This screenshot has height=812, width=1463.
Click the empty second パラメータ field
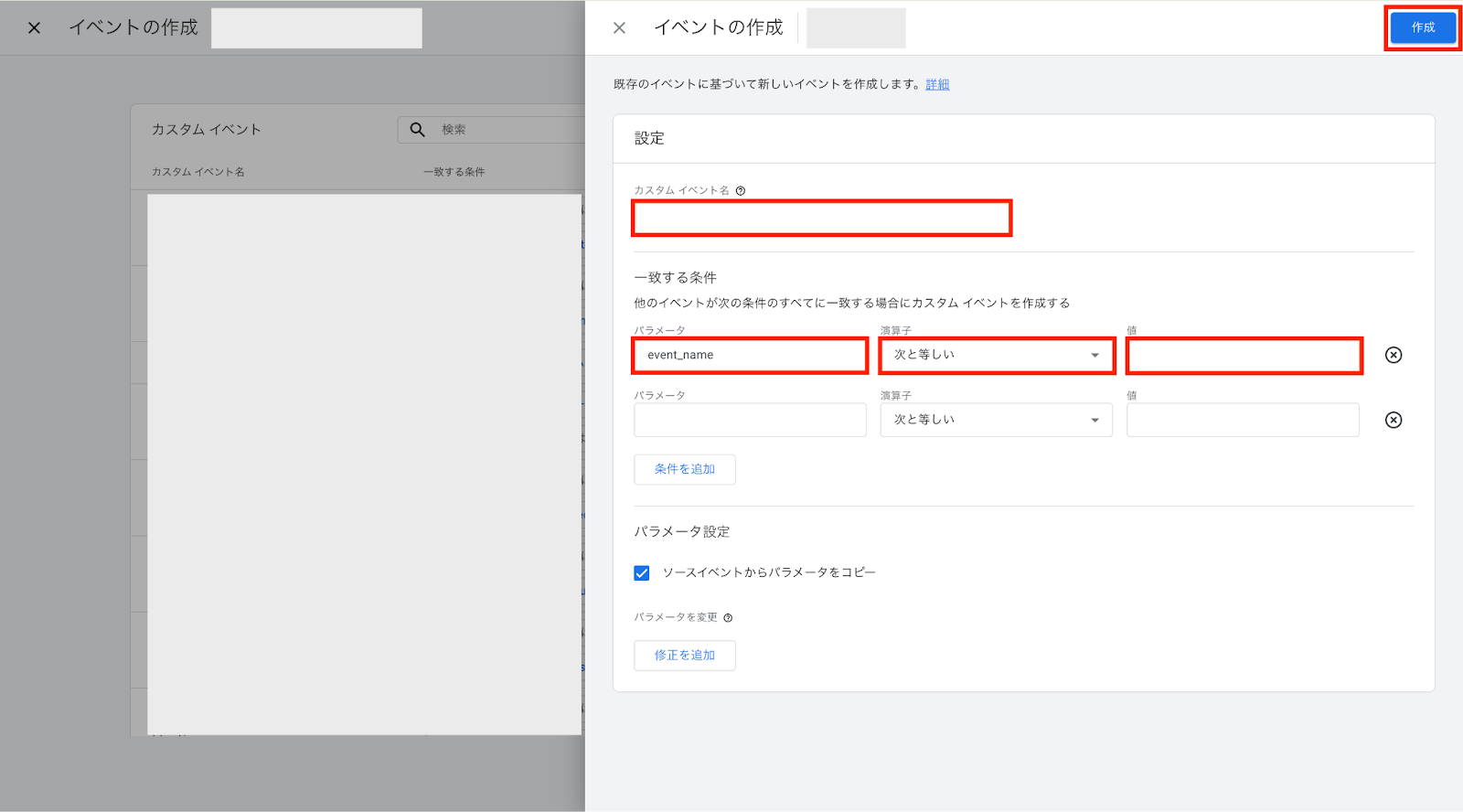[x=750, y=420]
